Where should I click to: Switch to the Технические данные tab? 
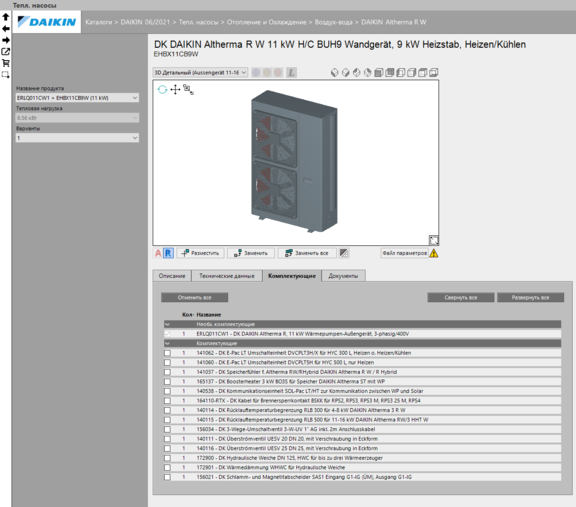pos(227,276)
